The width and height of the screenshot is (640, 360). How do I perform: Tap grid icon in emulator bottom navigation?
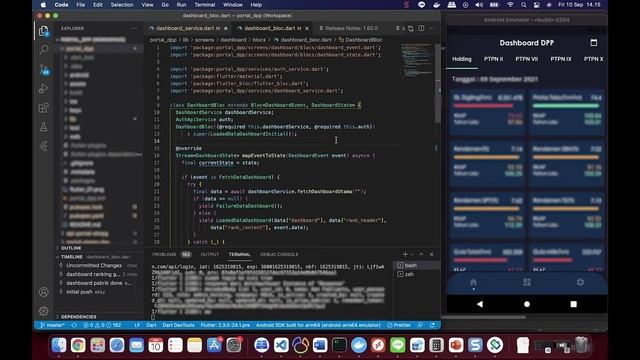527,282
